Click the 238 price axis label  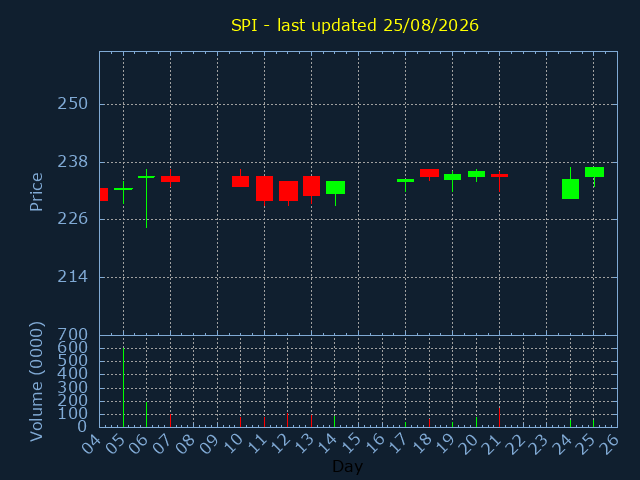pos(73,162)
